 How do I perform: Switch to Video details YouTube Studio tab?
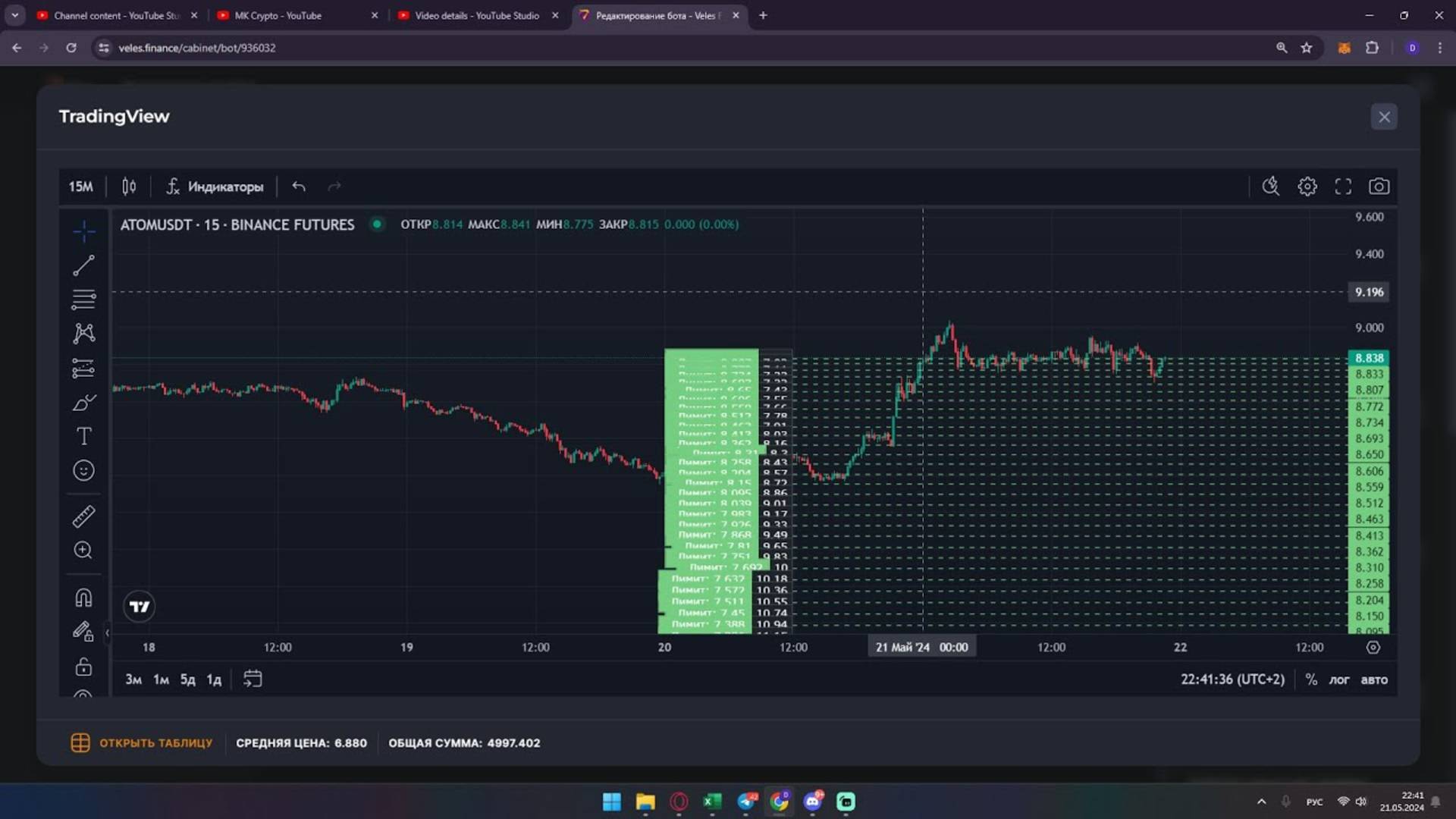coord(478,15)
